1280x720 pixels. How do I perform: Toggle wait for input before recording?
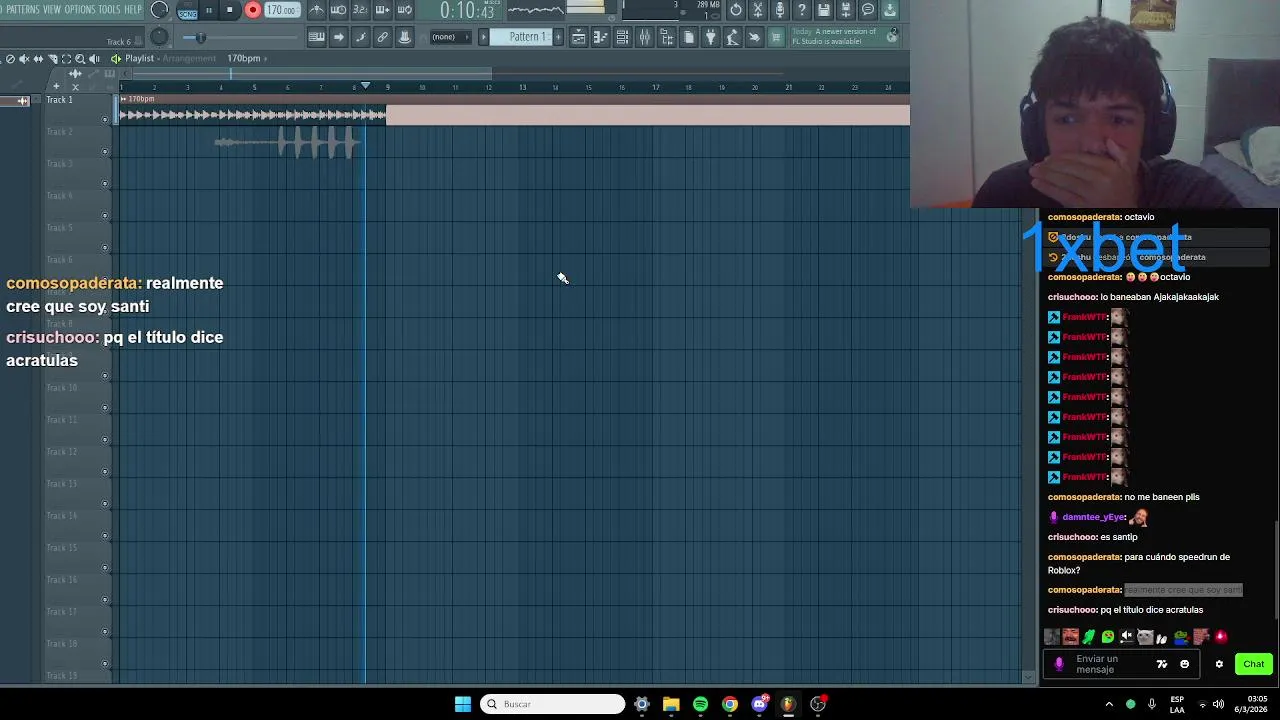[338, 10]
